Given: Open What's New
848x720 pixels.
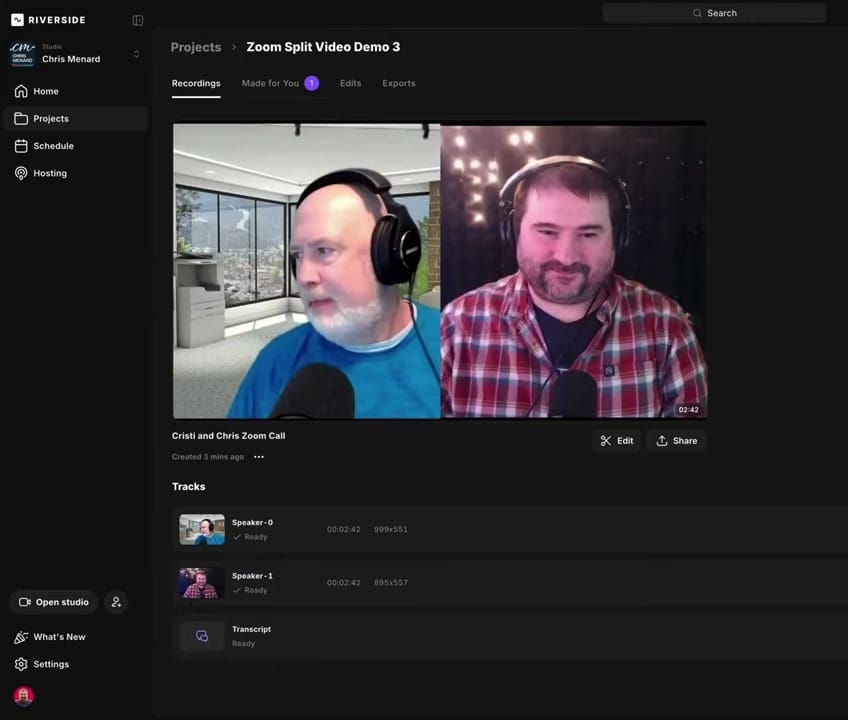Looking at the screenshot, I should (50, 637).
